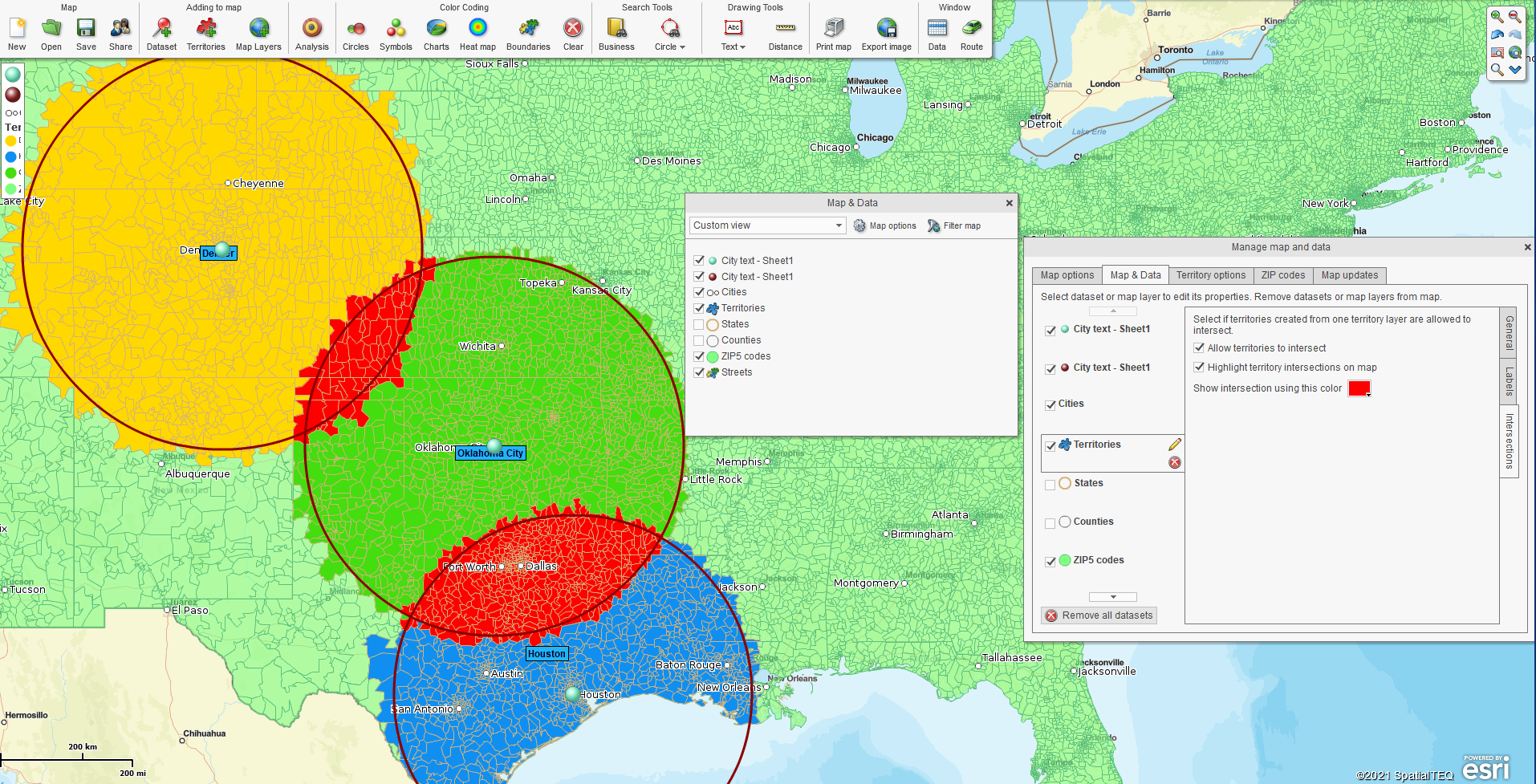The width and height of the screenshot is (1536, 784).
Task: Open a saved map file
Action: click(51, 35)
